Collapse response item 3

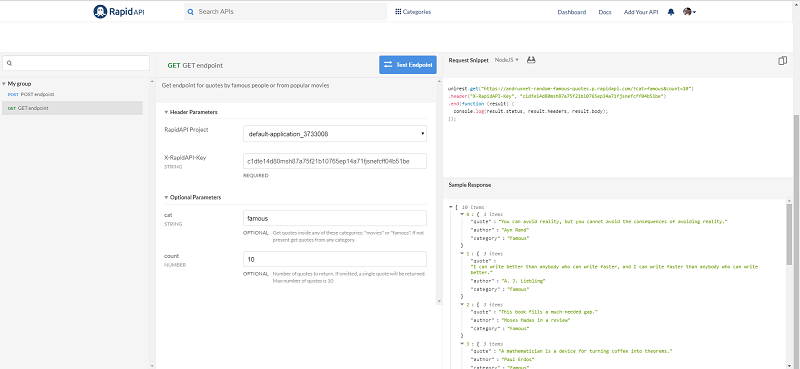coord(462,344)
